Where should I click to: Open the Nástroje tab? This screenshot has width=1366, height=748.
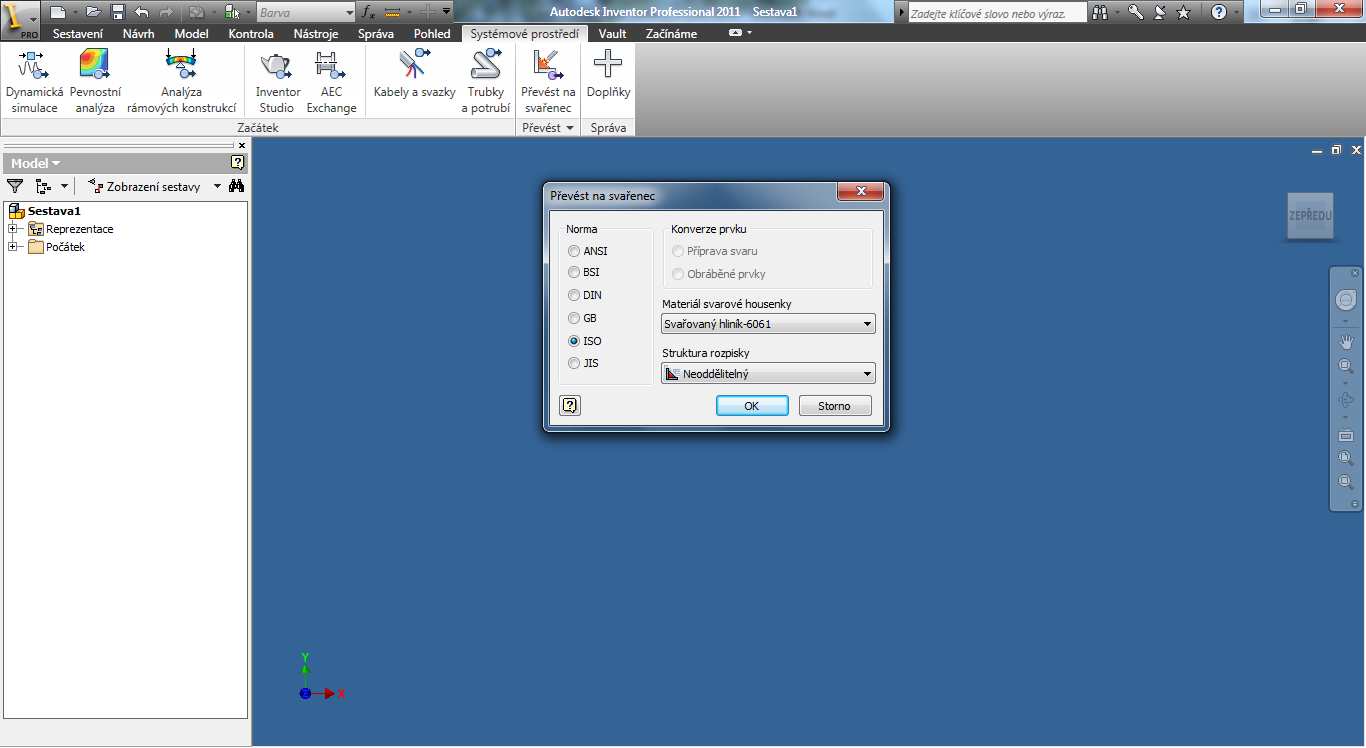[x=316, y=33]
